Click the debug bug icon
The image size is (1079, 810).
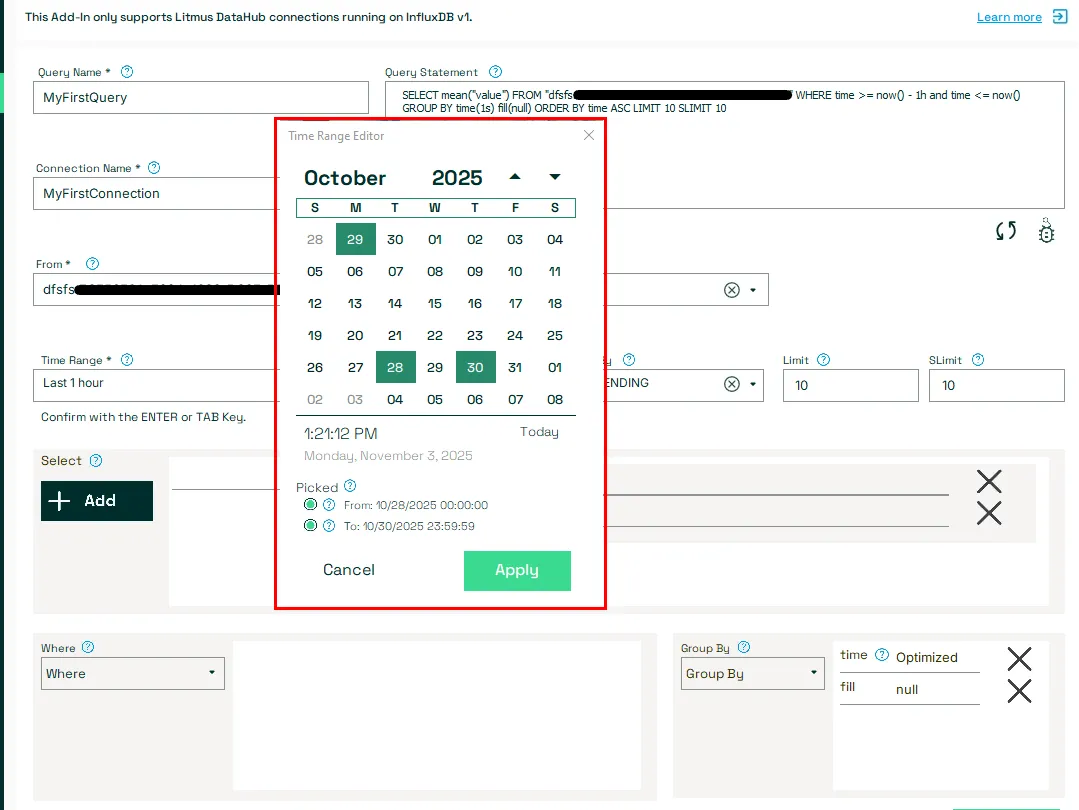pos(1046,231)
